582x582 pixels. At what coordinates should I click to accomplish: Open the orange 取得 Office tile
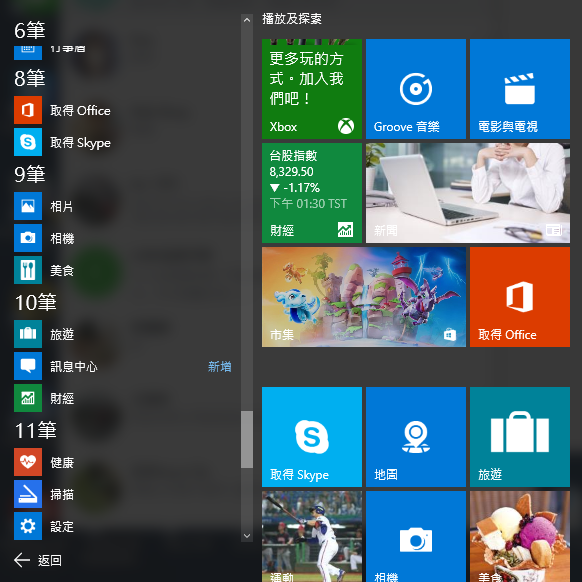[520, 297]
